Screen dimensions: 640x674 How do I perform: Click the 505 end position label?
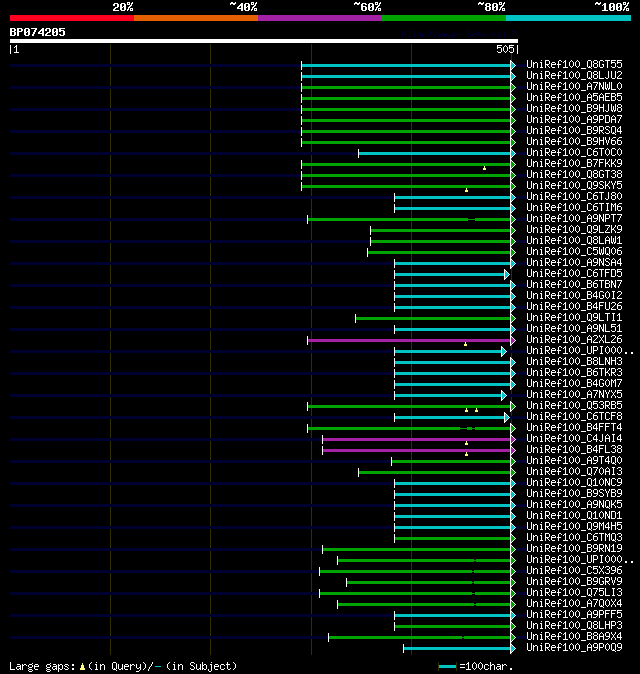click(x=505, y=49)
